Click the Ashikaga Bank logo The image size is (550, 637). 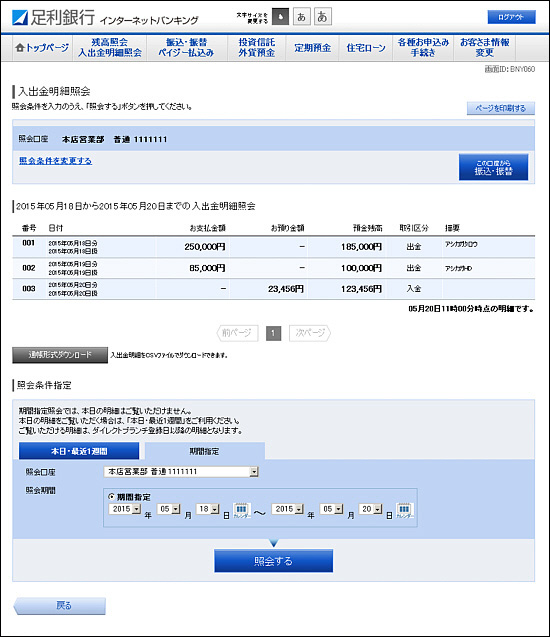coord(54,17)
